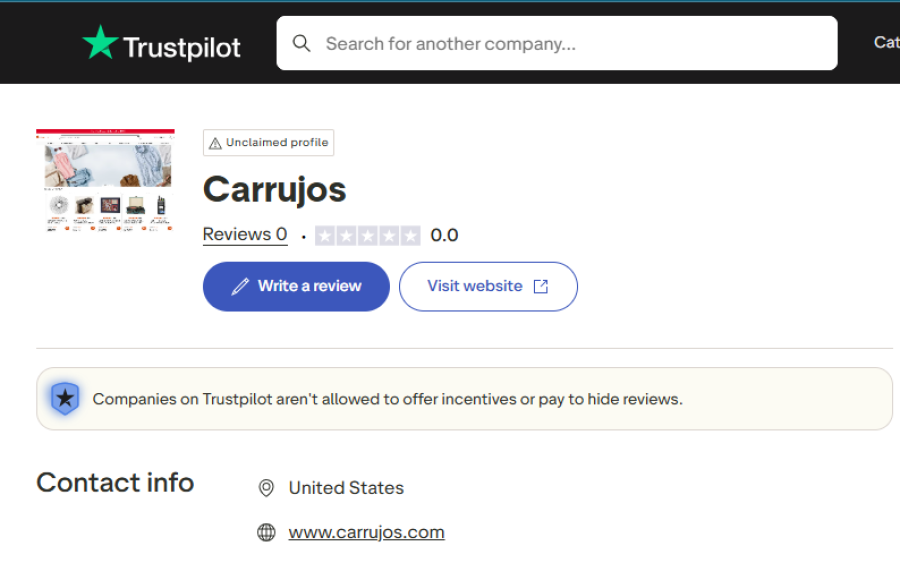Open the www.carrujos.com link
Viewport: 900px width, 580px height.
pyautogui.click(x=366, y=532)
